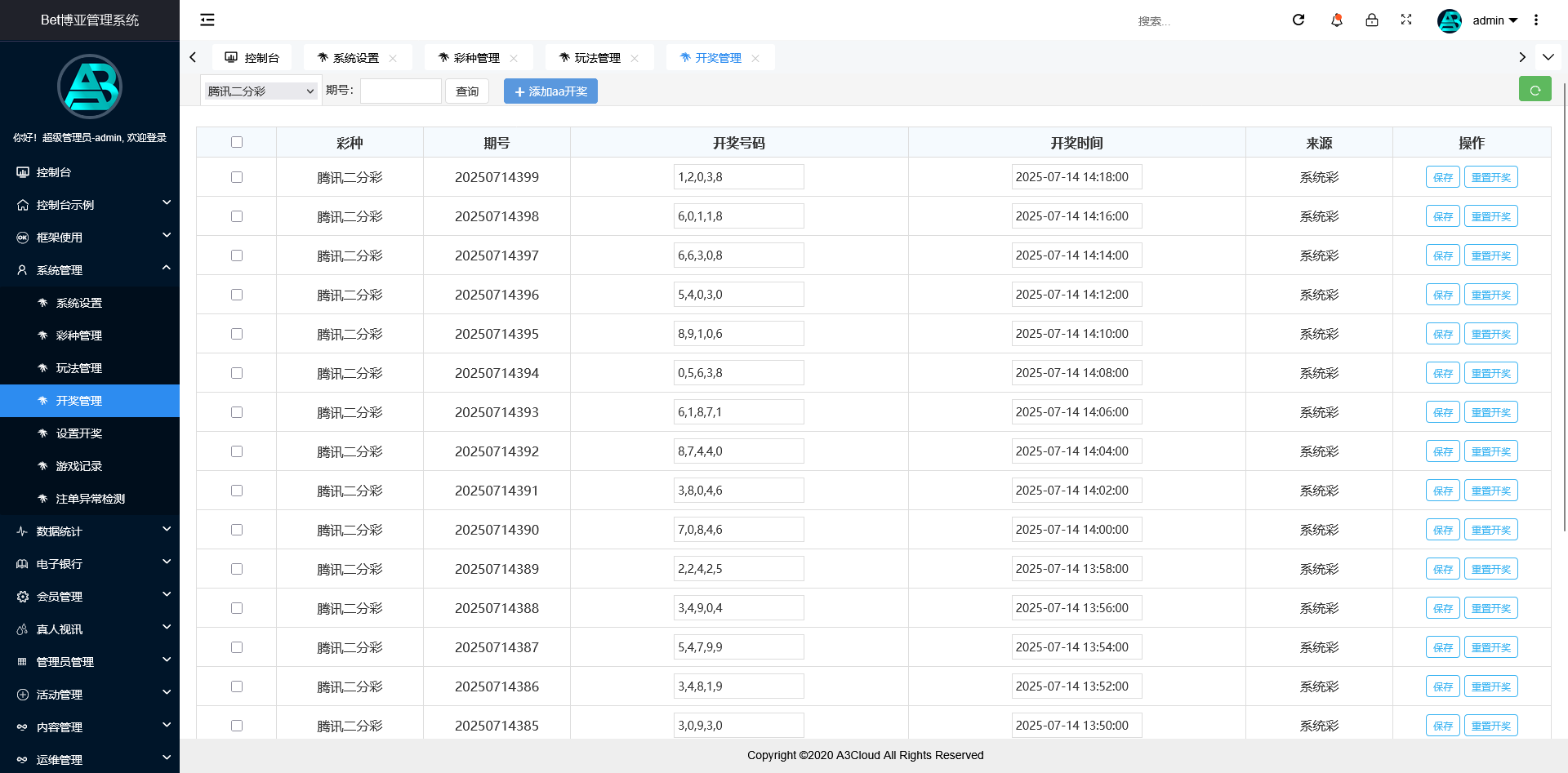Select 开奖管理 in the sidebar
The width and height of the screenshot is (1568, 773).
(90, 401)
